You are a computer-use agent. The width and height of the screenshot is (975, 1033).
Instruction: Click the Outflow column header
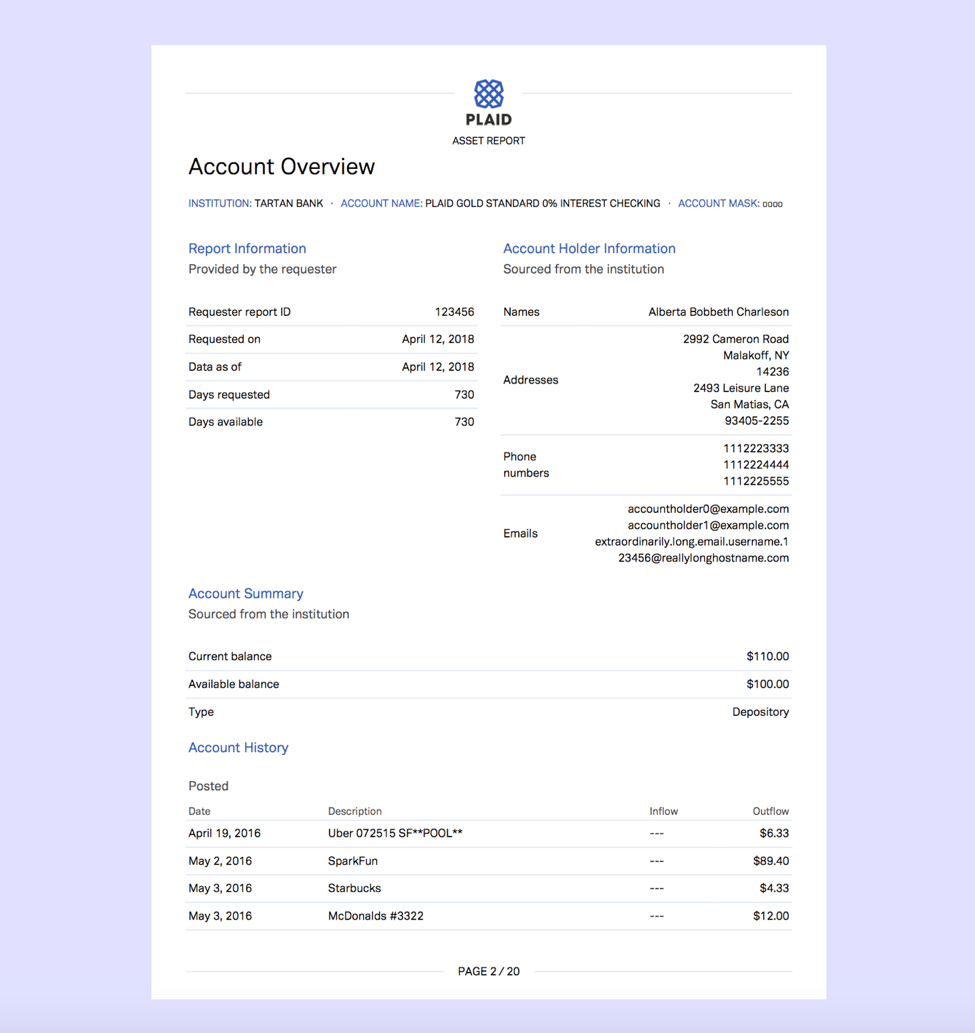coord(770,811)
